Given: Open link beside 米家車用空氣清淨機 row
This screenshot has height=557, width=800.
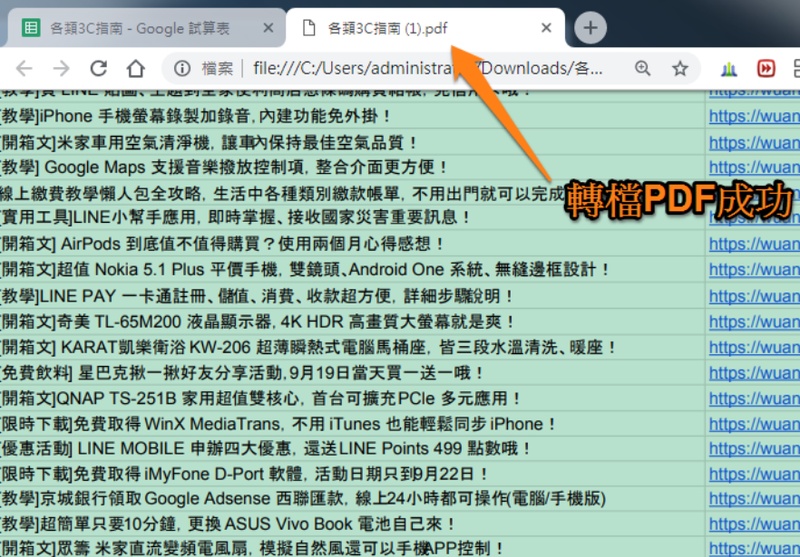Looking at the screenshot, I should click(x=754, y=142).
